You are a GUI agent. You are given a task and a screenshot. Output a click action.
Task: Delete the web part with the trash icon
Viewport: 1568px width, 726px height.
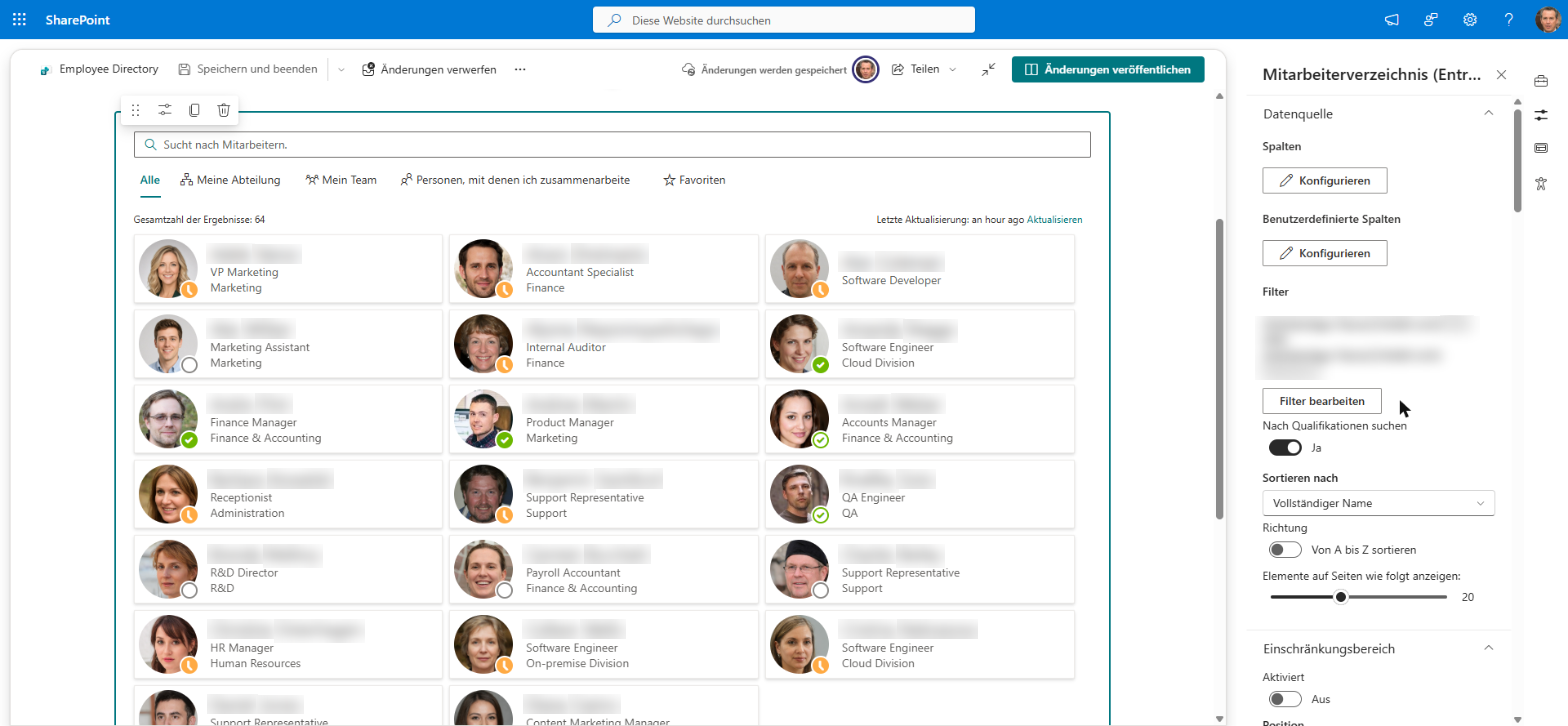[224, 110]
